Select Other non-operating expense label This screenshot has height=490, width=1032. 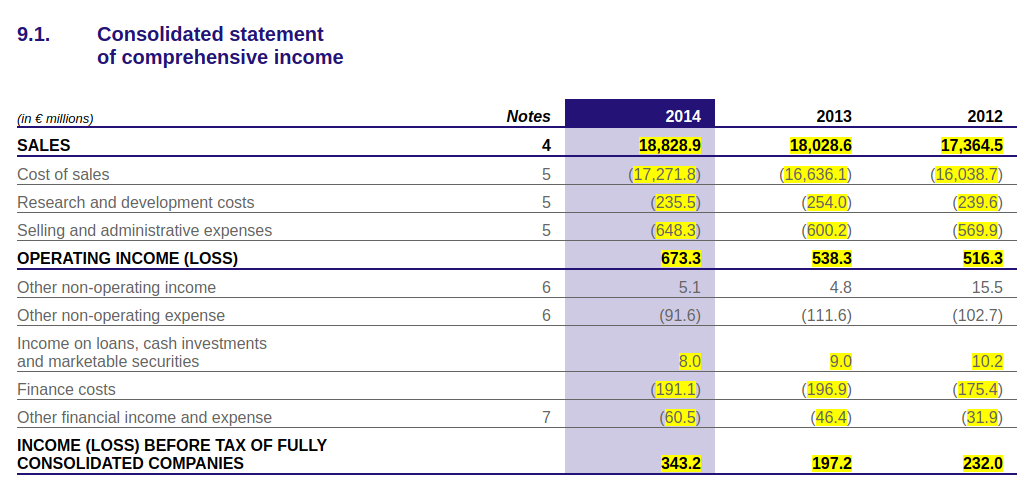[x=120, y=315]
